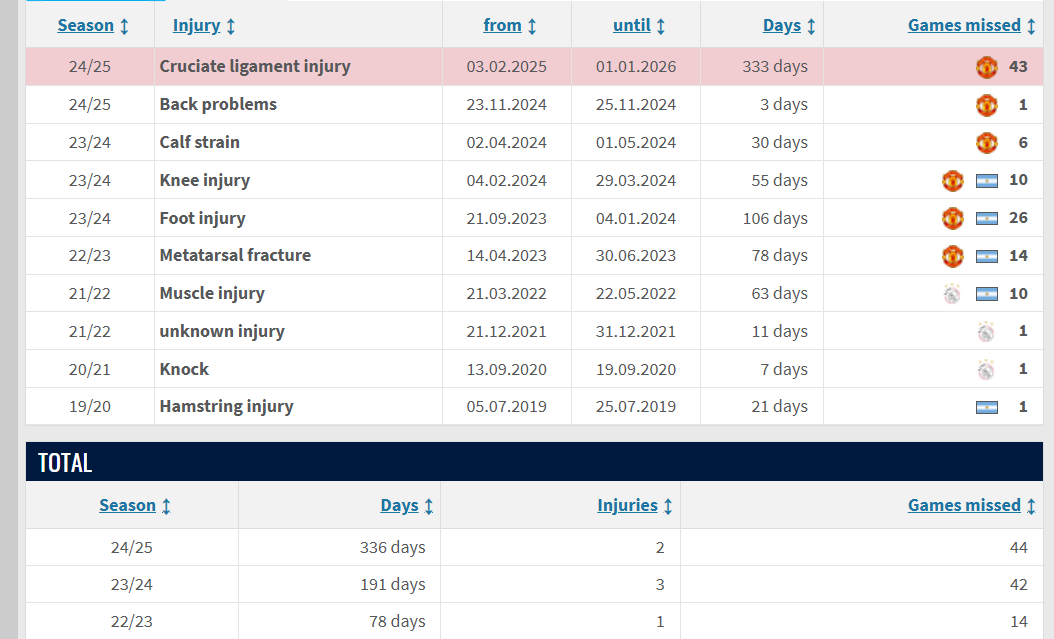Click Argentina flag in Knee injury row

[986, 181]
